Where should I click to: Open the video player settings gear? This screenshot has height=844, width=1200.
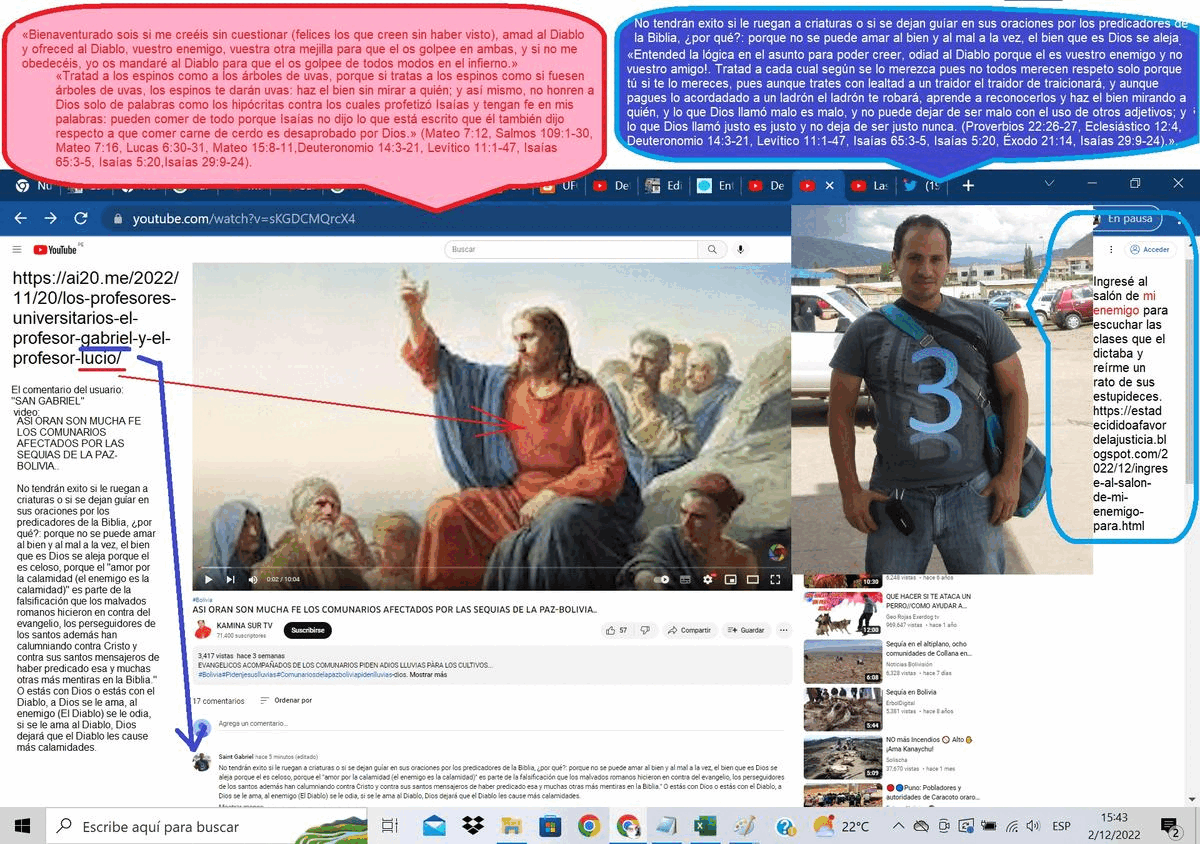coord(708,578)
